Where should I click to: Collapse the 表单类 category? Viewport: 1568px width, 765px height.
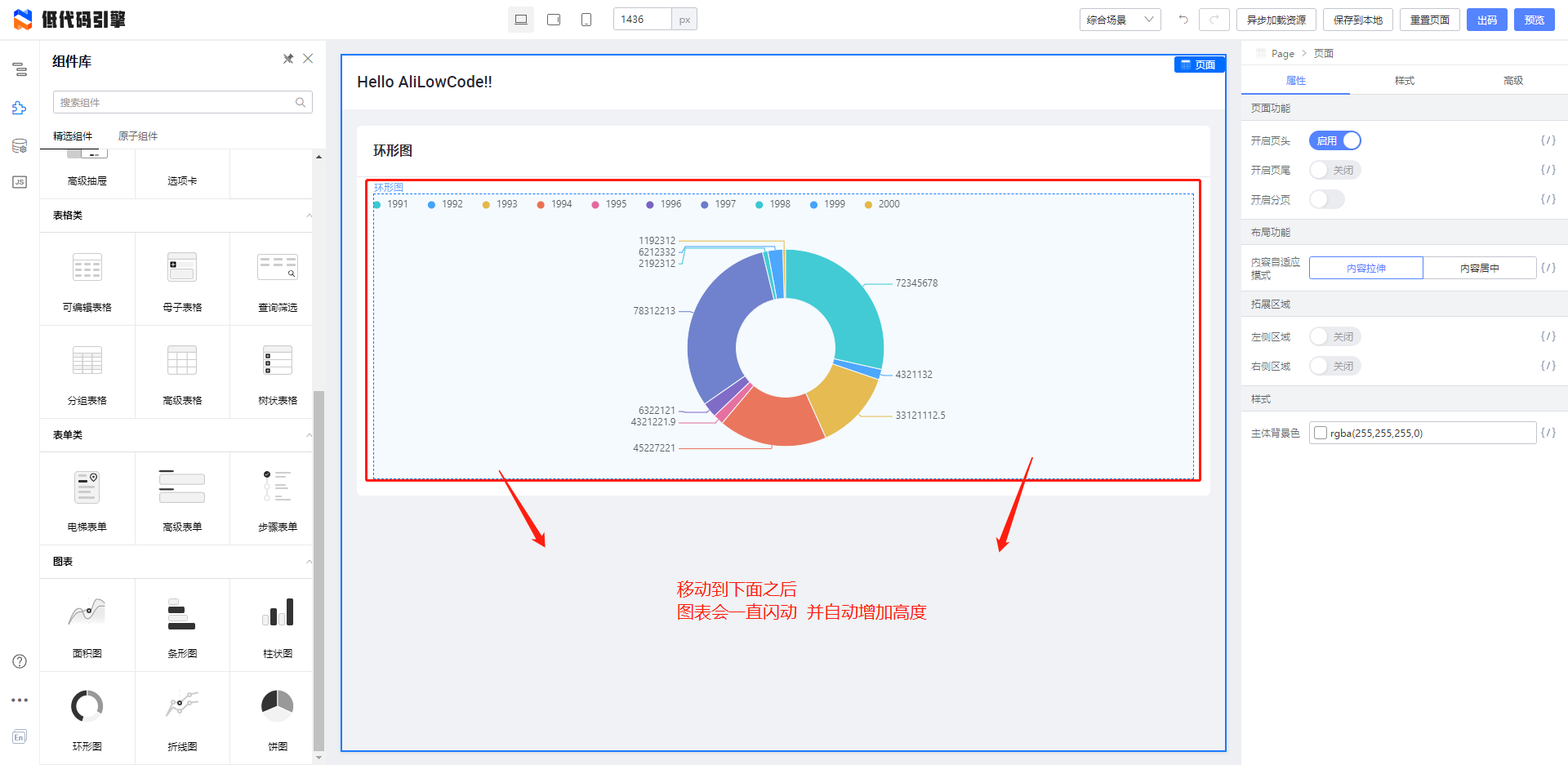pyautogui.click(x=309, y=435)
